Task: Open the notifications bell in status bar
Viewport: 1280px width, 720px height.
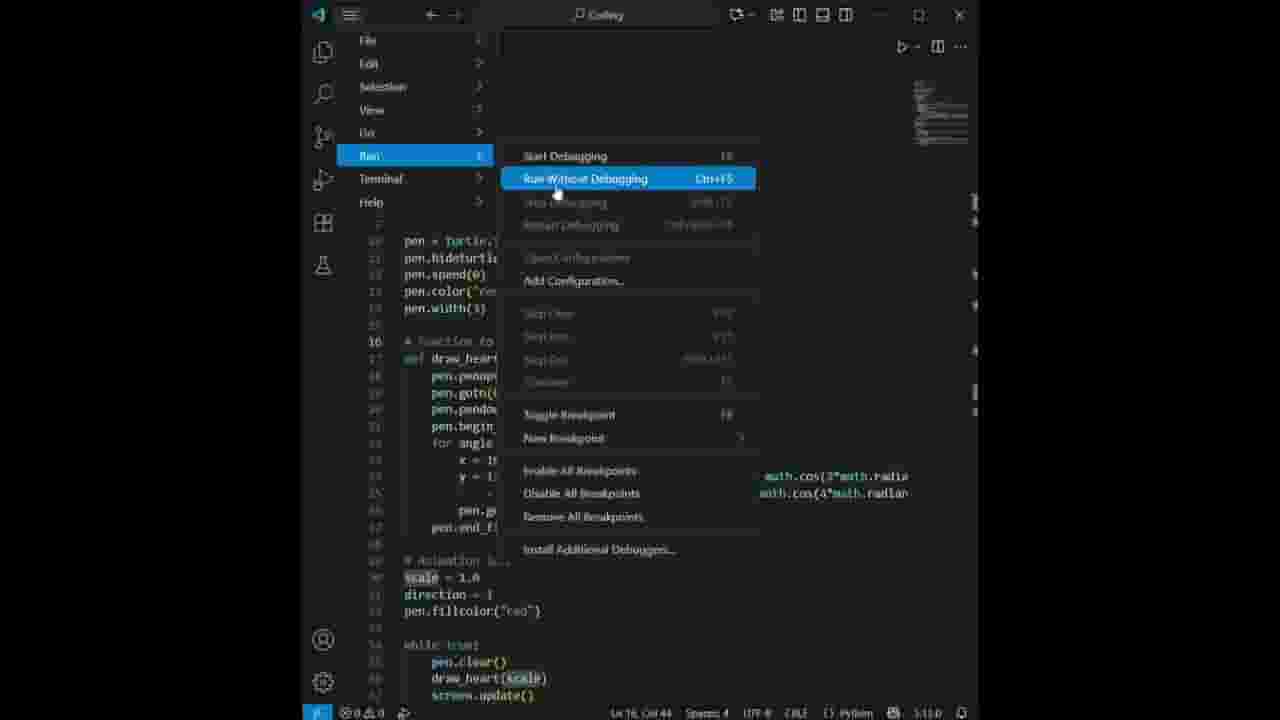Action: coord(962,713)
